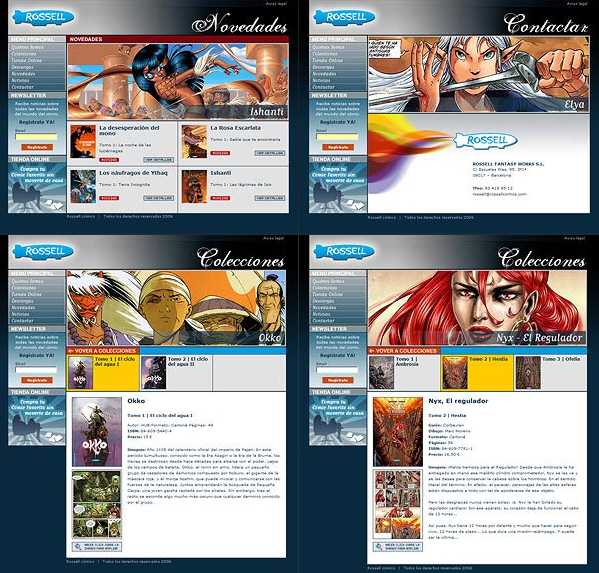This screenshot has height=573, width=599.
Task: Enlarge the Okko interior page preview
Action: [97, 504]
